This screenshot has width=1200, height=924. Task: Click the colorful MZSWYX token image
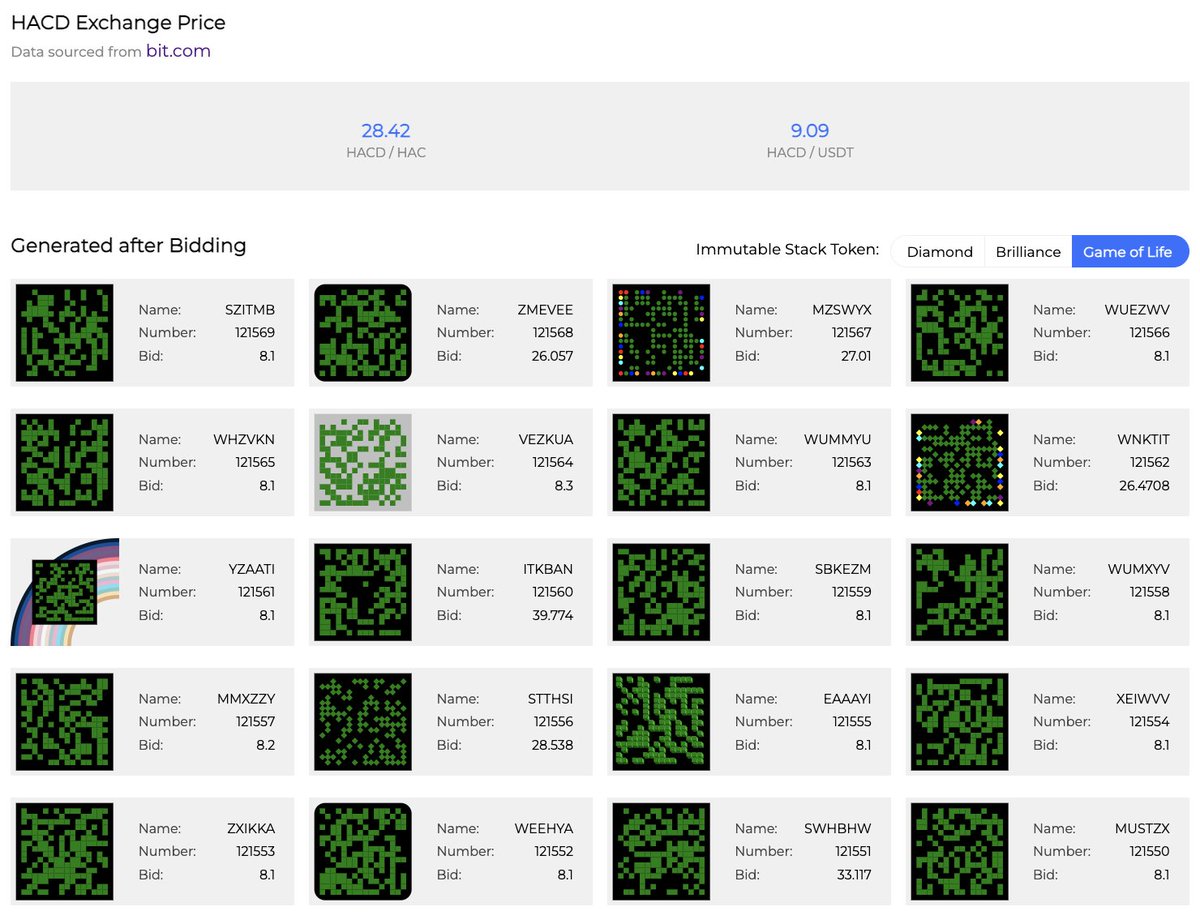point(663,333)
